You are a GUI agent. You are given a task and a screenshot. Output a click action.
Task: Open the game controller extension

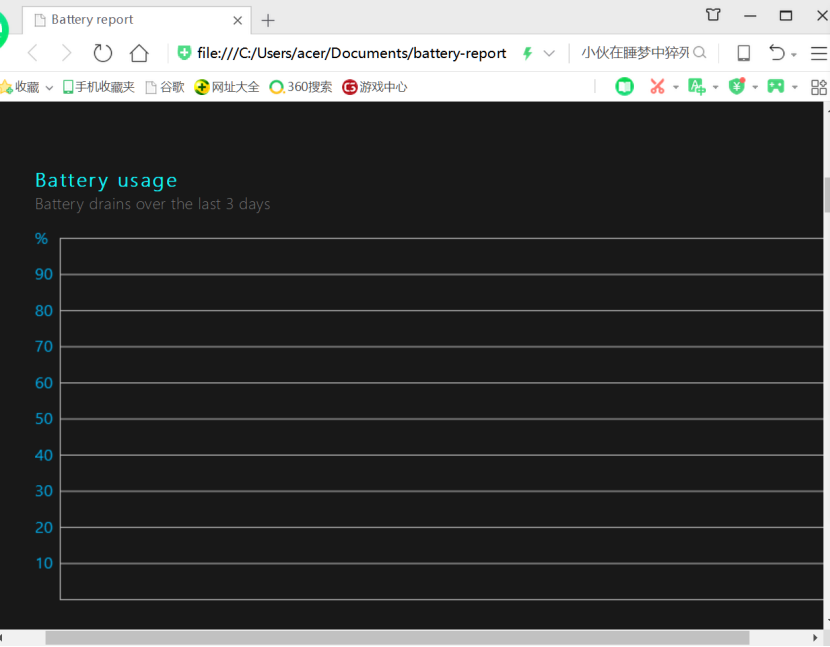(x=775, y=87)
